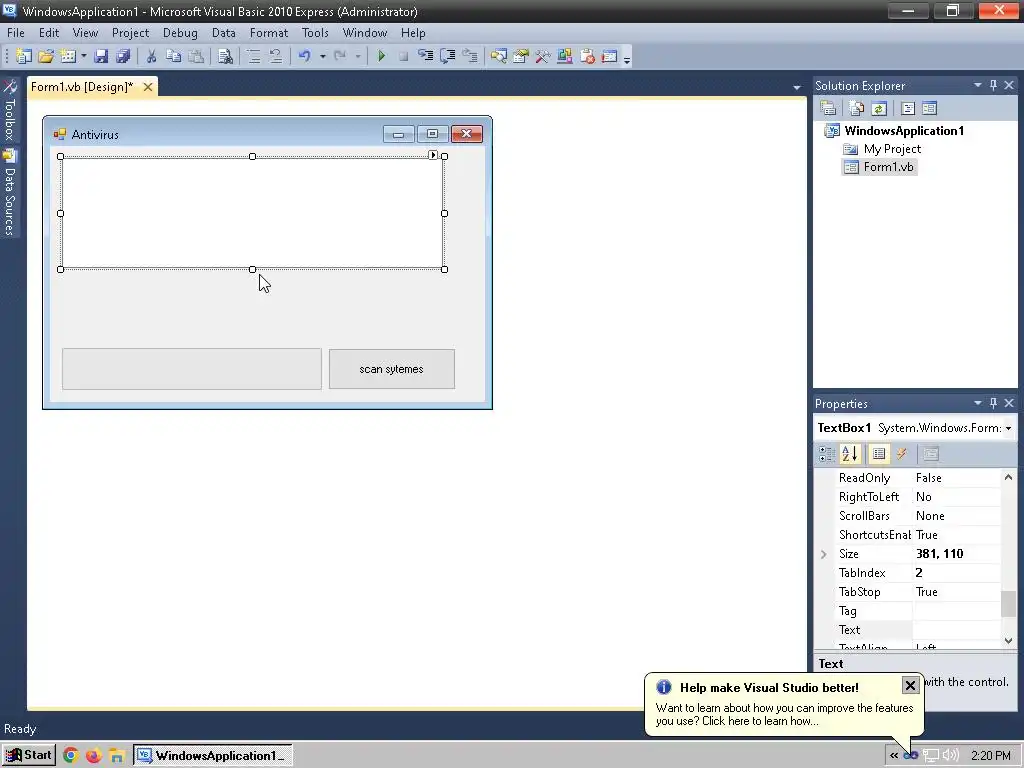Open the Data Sources side tab

(9, 194)
